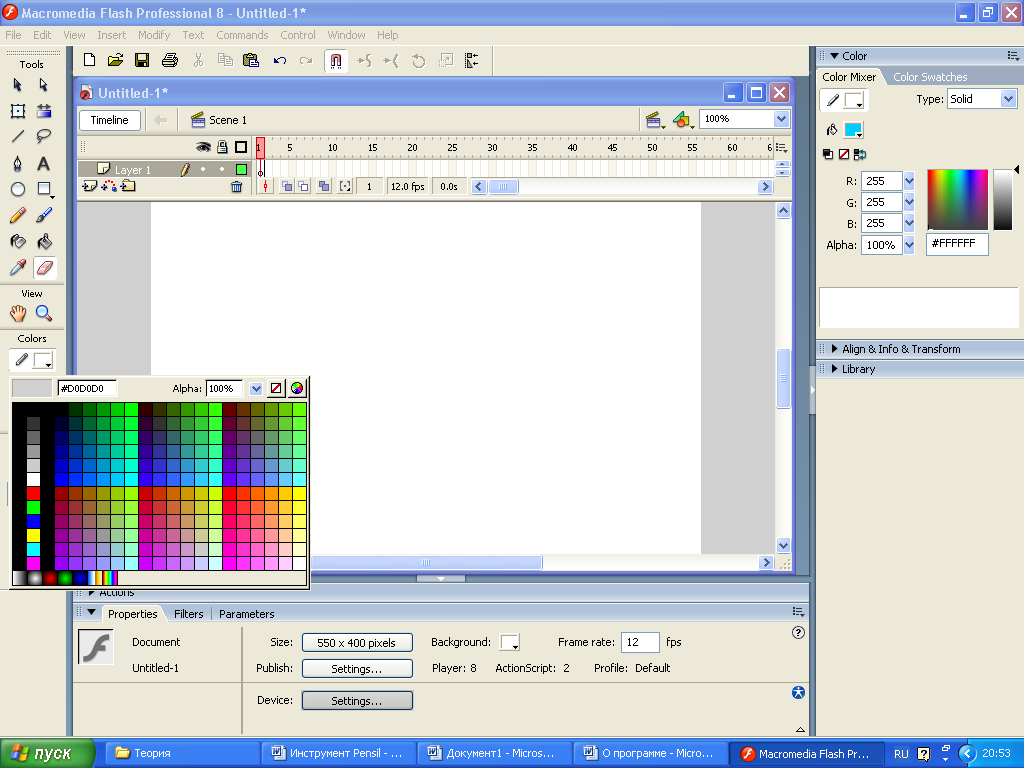Collapse the Color panel
1024x768 pixels.
click(834, 56)
